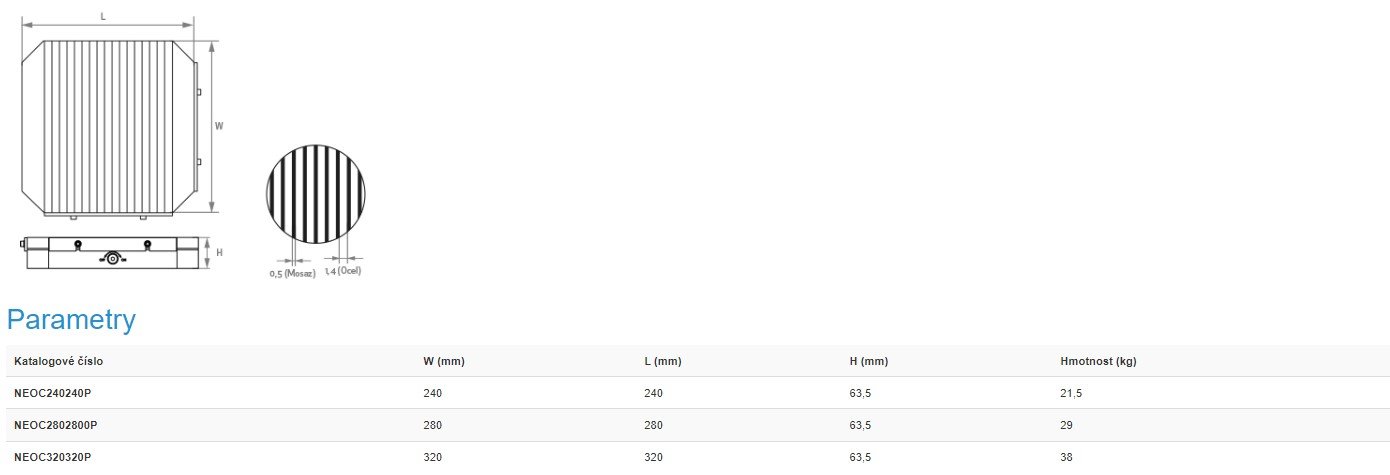Click the weight value 38
1390x475 pixels.
point(1066,457)
